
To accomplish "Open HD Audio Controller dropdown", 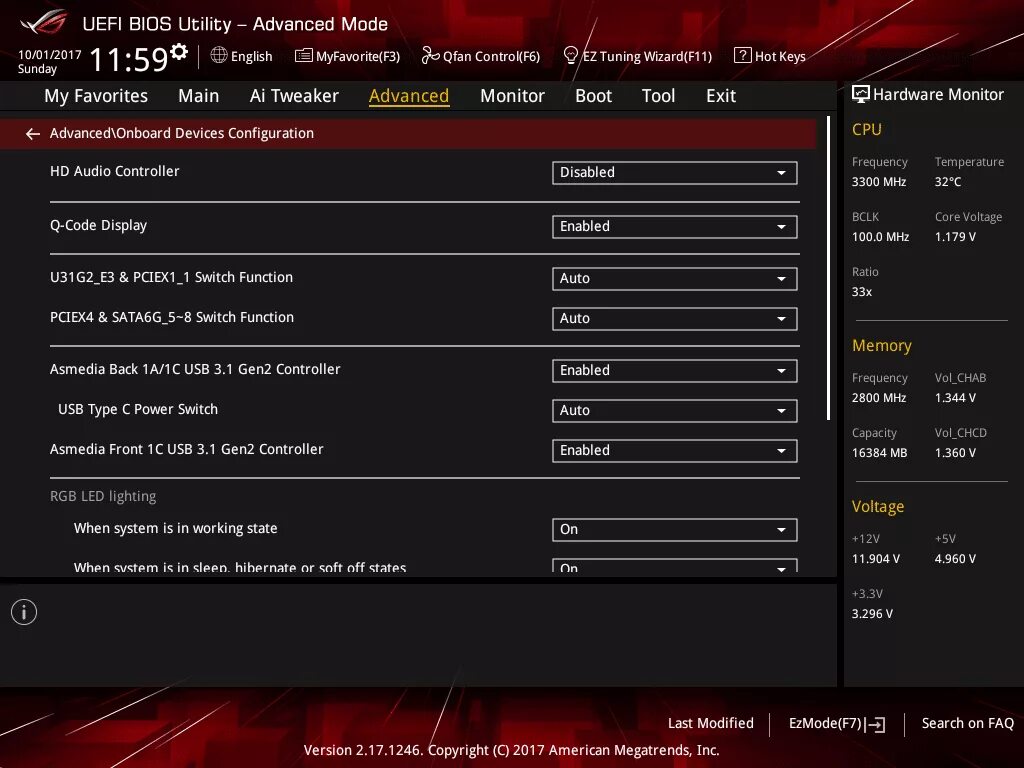I will (x=675, y=173).
